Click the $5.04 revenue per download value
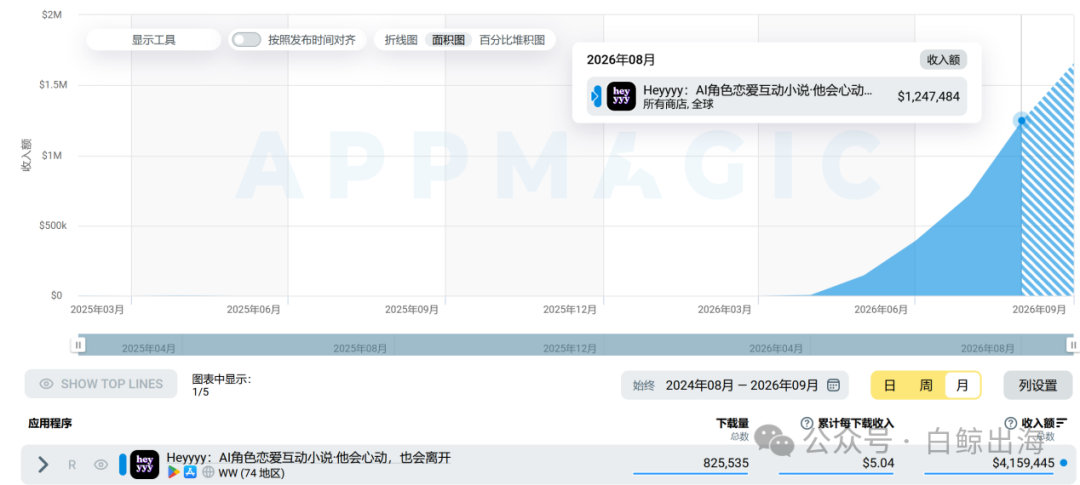 [x=878, y=463]
